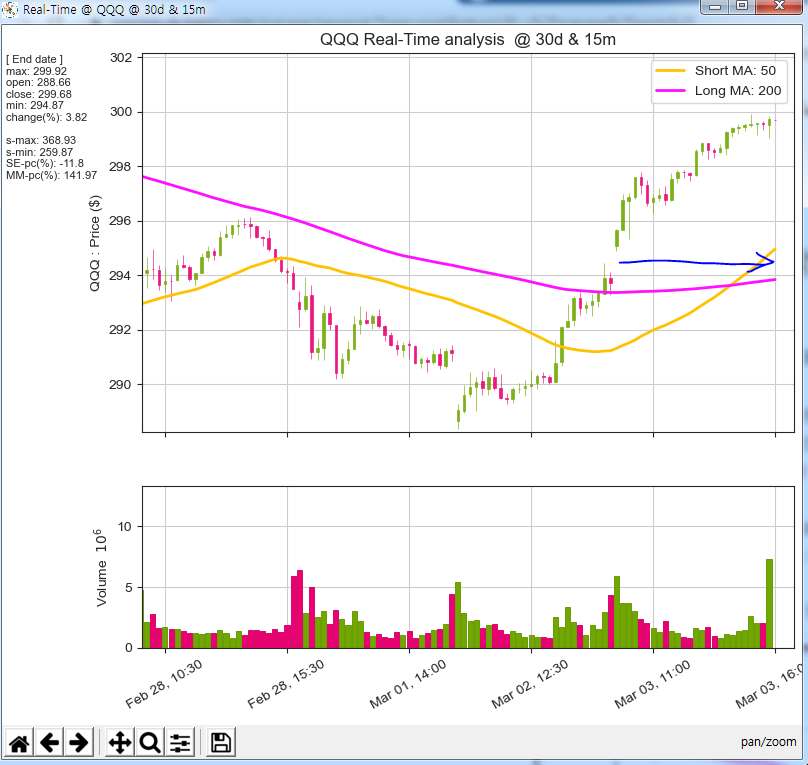This screenshot has width=808, height=765.
Task: Click the chart title QQQ Real-Time analysis
Action: (x=468, y=40)
